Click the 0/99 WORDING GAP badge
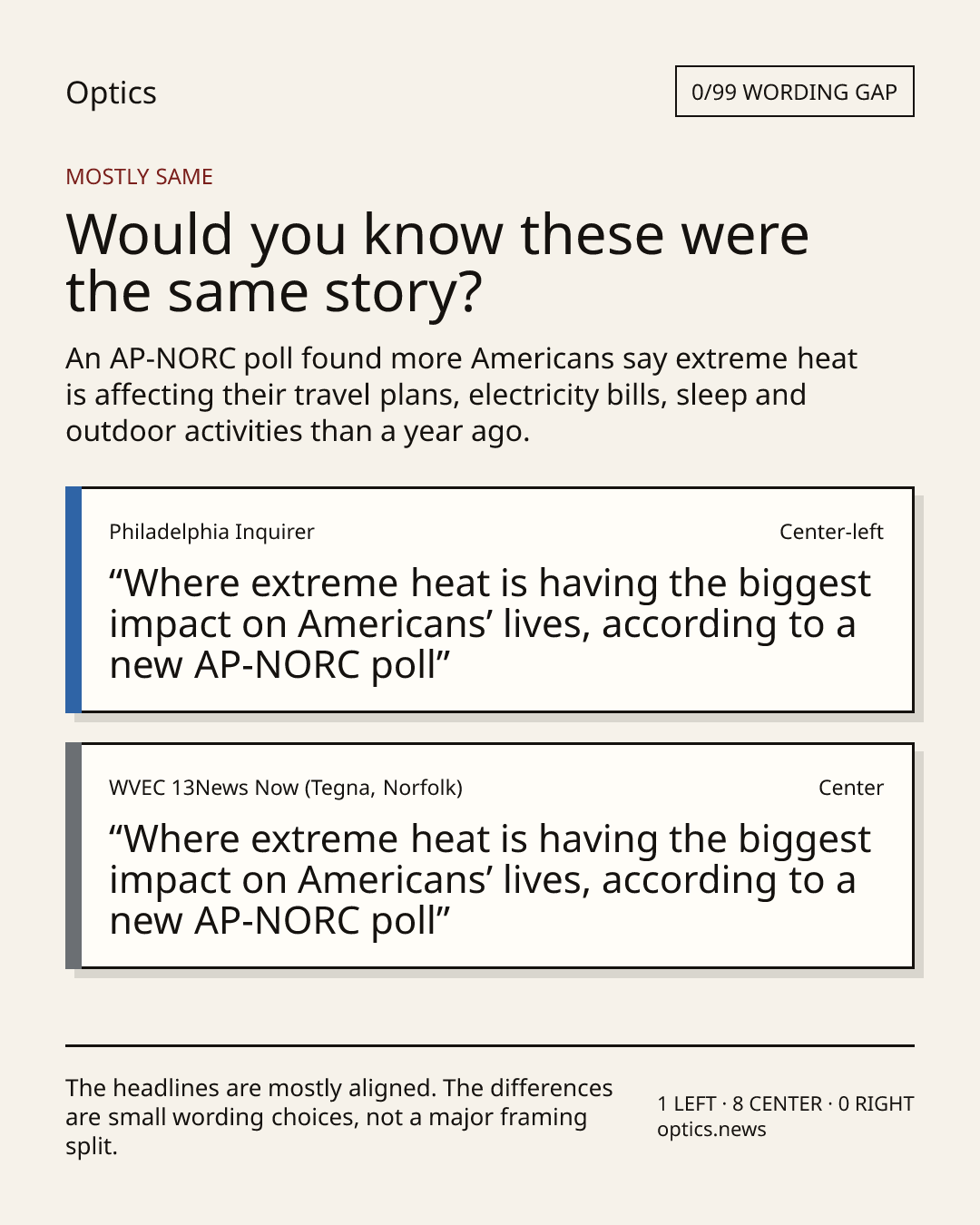980x1225 pixels. 794,92
